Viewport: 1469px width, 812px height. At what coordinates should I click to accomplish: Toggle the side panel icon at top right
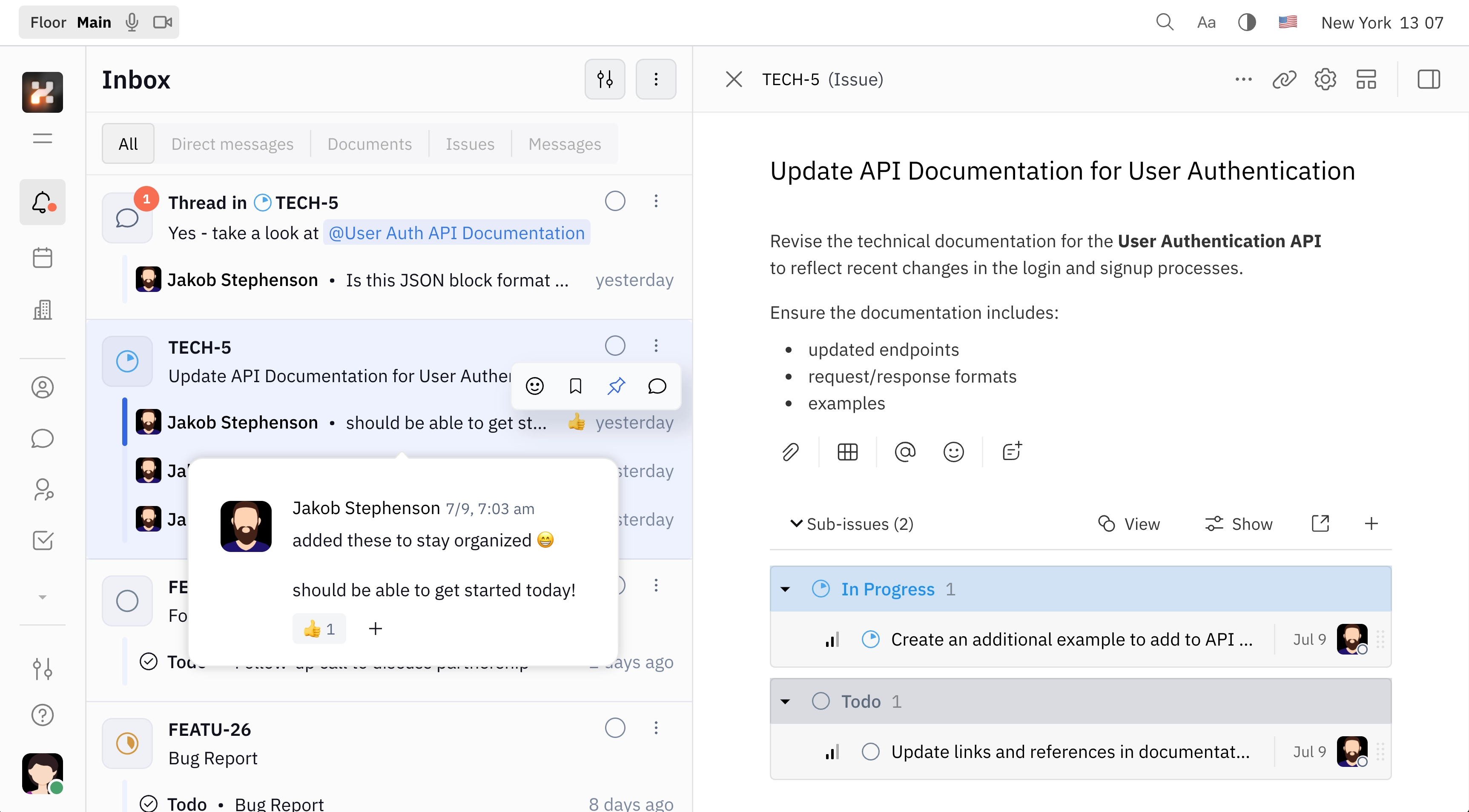1429,79
